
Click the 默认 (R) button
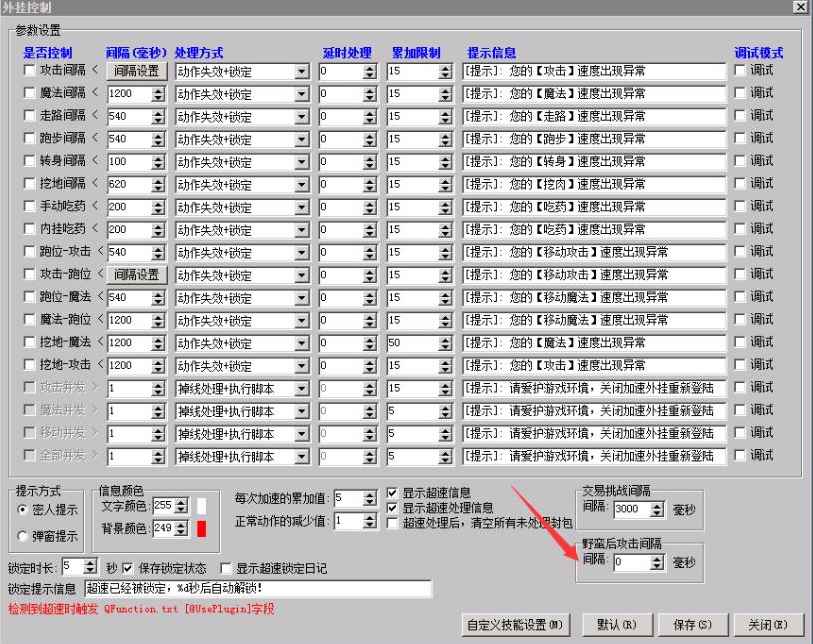click(617, 625)
